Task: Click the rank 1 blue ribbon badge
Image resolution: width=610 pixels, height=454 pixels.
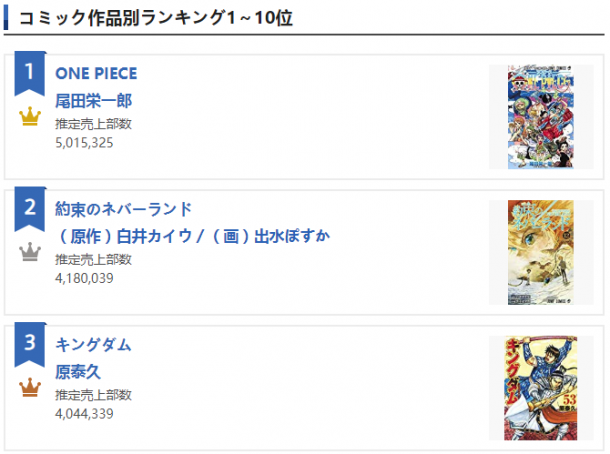Action: 30,73
